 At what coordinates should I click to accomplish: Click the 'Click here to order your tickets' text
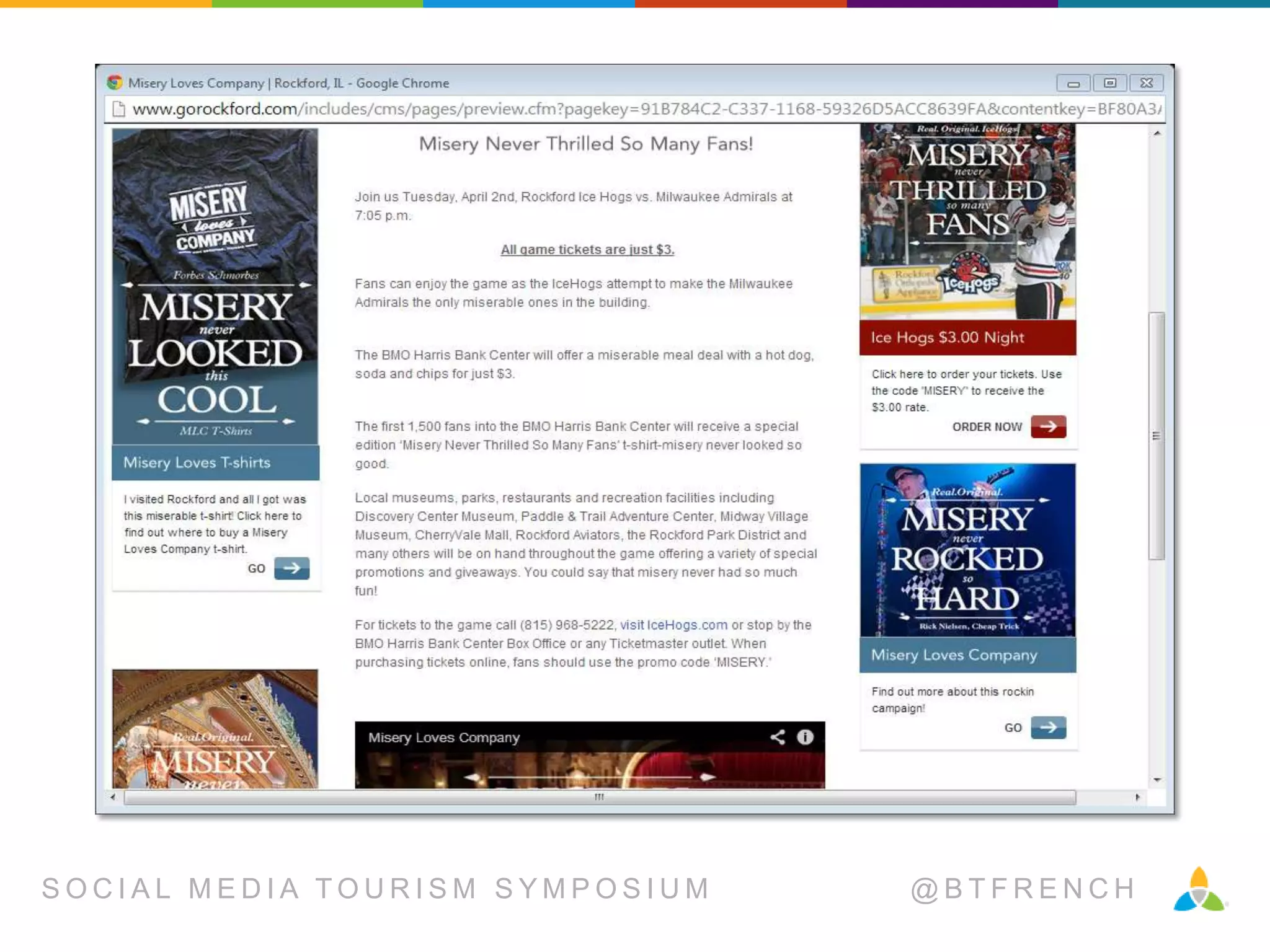click(x=966, y=390)
